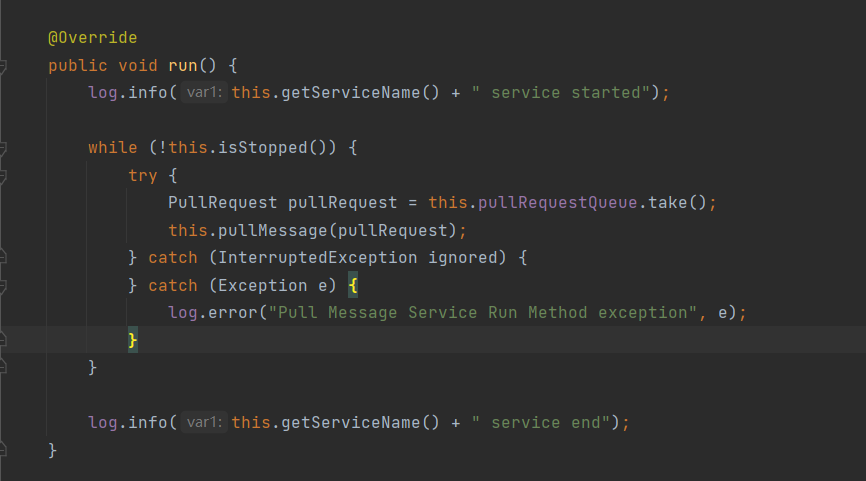The image size is (866, 481).
Task: Click the var1 hint in "service started" line
Action: pyautogui.click(x=205, y=93)
